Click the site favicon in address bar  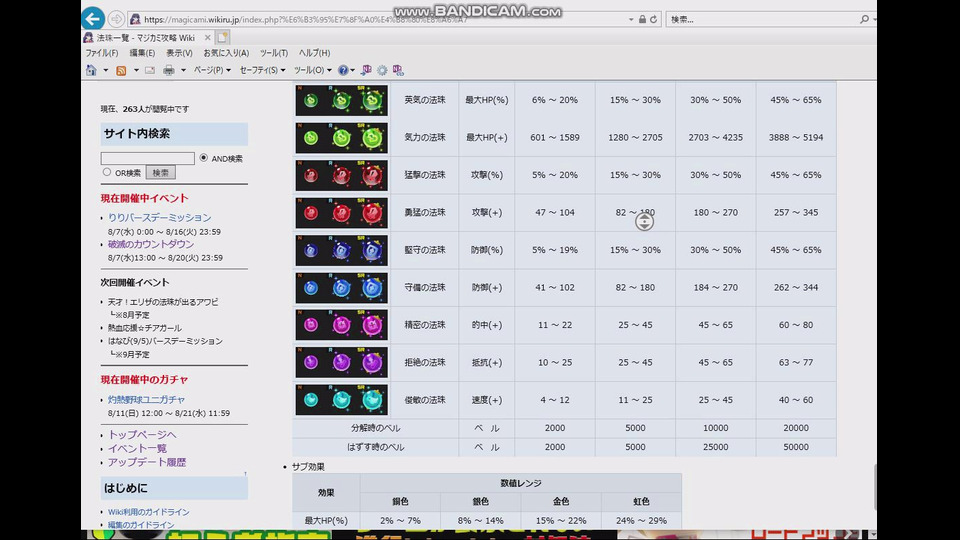pos(135,20)
